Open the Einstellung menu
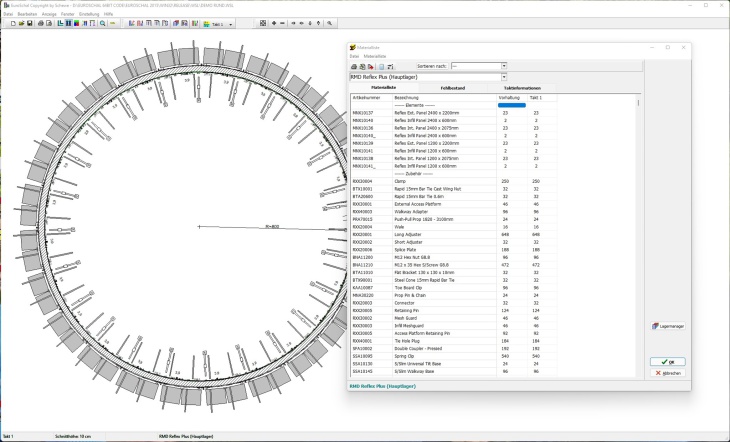The height and width of the screenshot is (442, 730). (88, 14)
